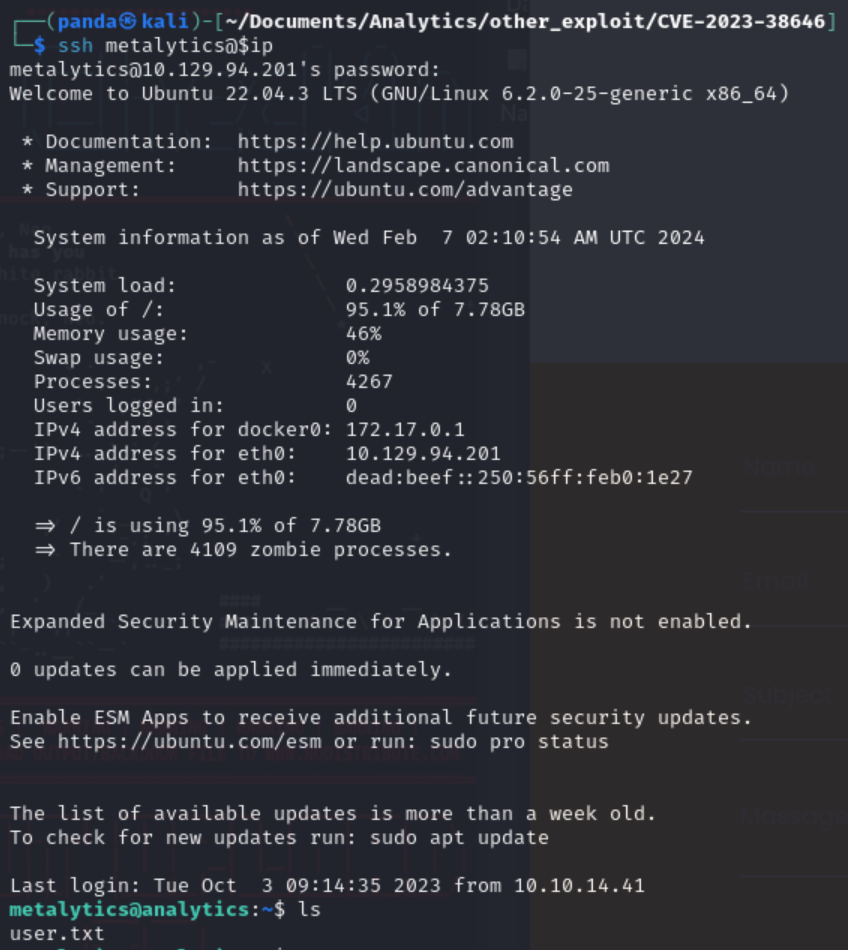The image size is (848, 950).
Task: Click the panda username in prompt
Action: [87, 22]
